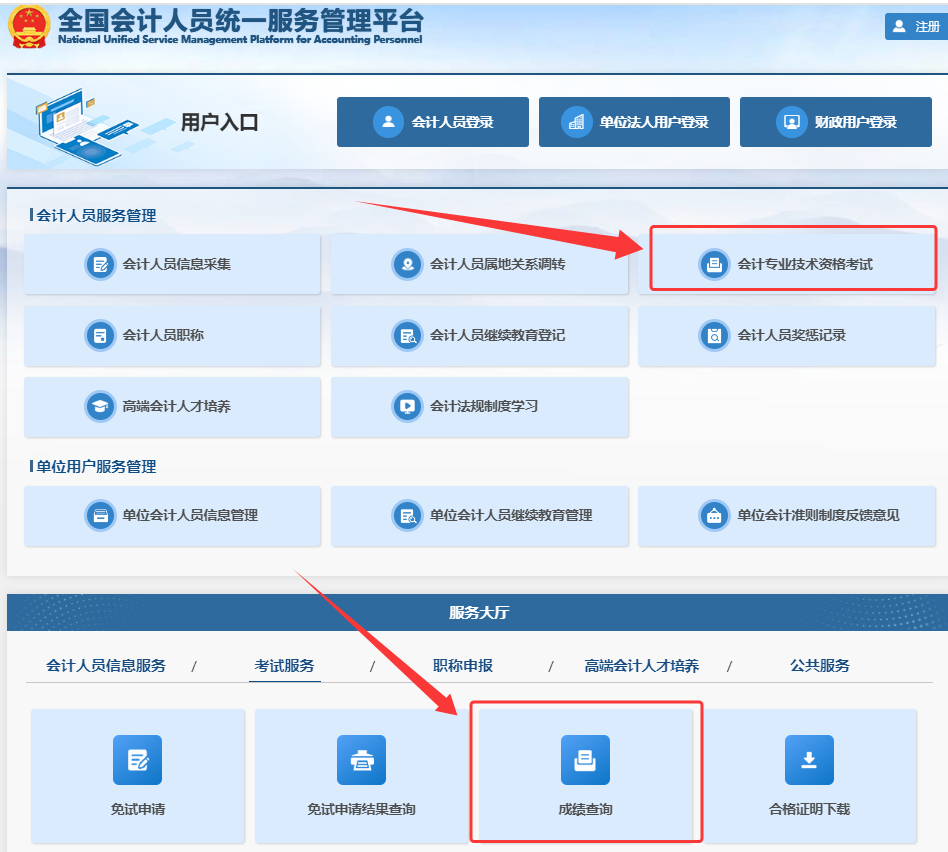This screenshot has width=948, height=852.
Task: Open 财政用户登录 for finance users
Action: pos(835,122)
